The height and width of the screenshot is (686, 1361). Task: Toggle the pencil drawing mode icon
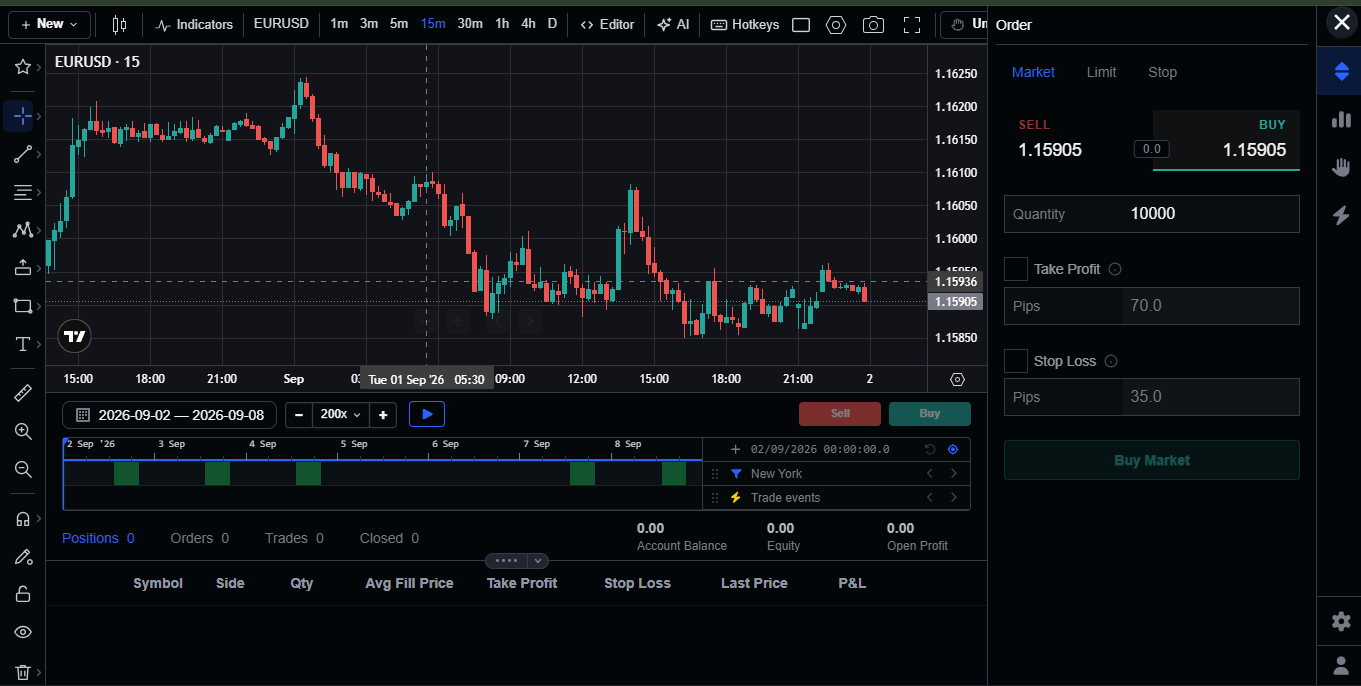coord(22,556)
